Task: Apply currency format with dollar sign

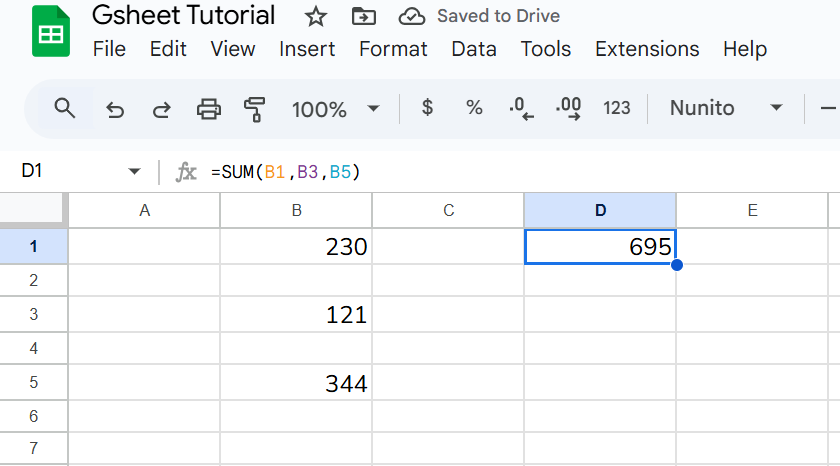Action: [427, 108]
